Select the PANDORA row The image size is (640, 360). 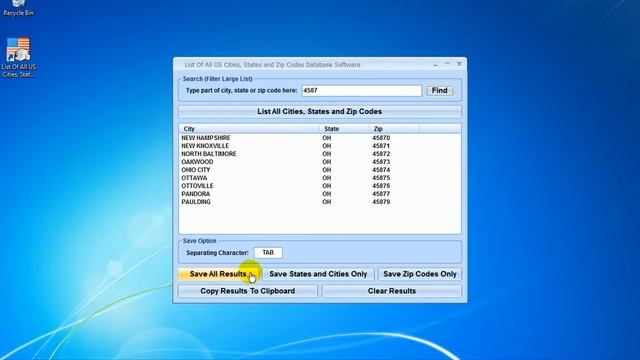320,194
